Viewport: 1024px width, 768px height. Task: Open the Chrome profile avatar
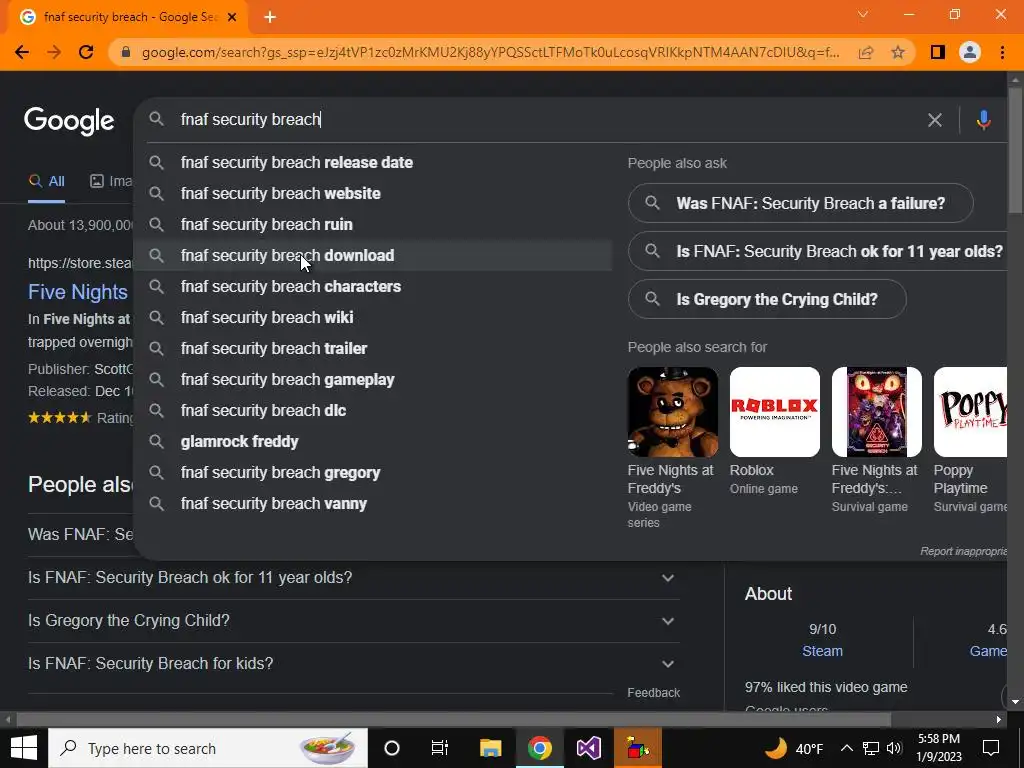coord(970,52)
